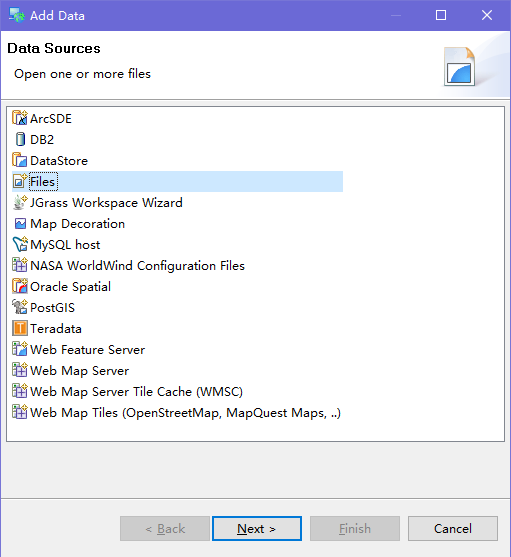Select the highlighted Files entry
Screen dimensions: 511x557
click(x=178, y=182)
